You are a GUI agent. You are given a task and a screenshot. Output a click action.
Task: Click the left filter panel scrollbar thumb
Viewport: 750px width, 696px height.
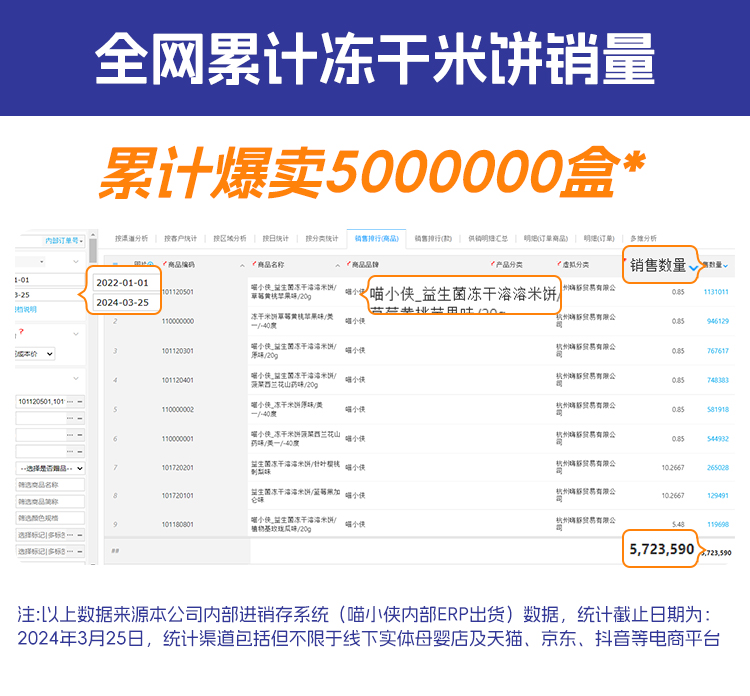coord(93,251)
